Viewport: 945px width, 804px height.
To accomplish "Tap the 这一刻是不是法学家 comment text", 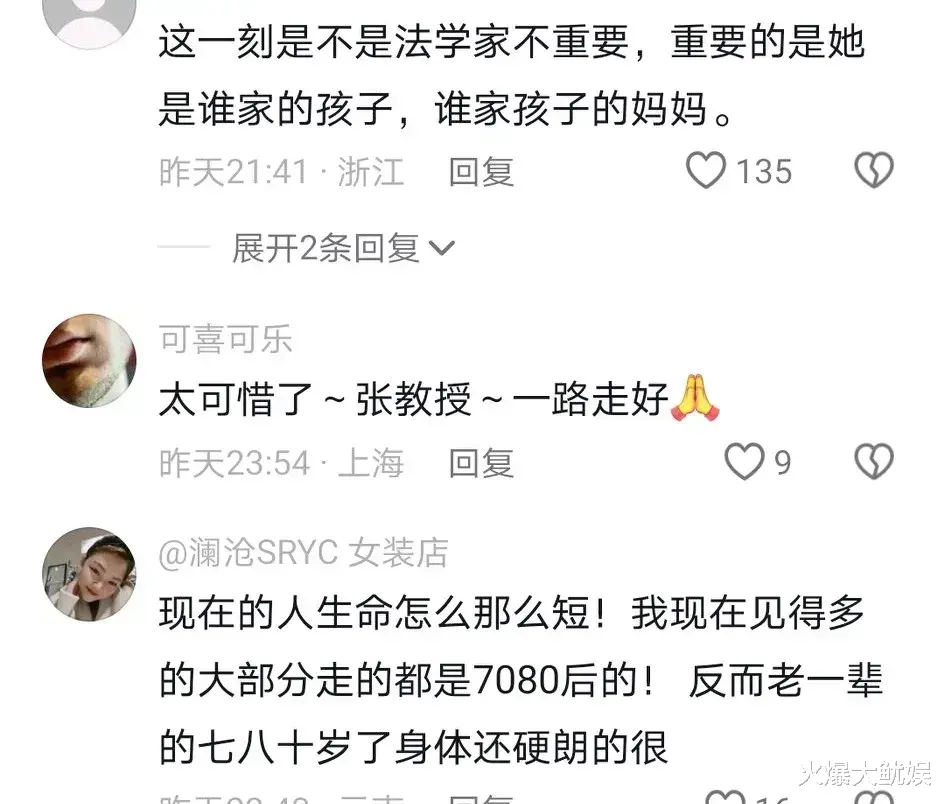I will click(x=512, y=75).
